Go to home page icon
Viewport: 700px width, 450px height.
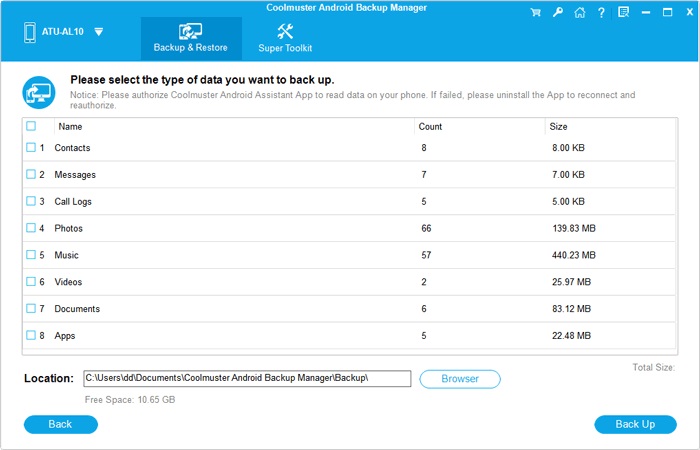tap(579, 13)
